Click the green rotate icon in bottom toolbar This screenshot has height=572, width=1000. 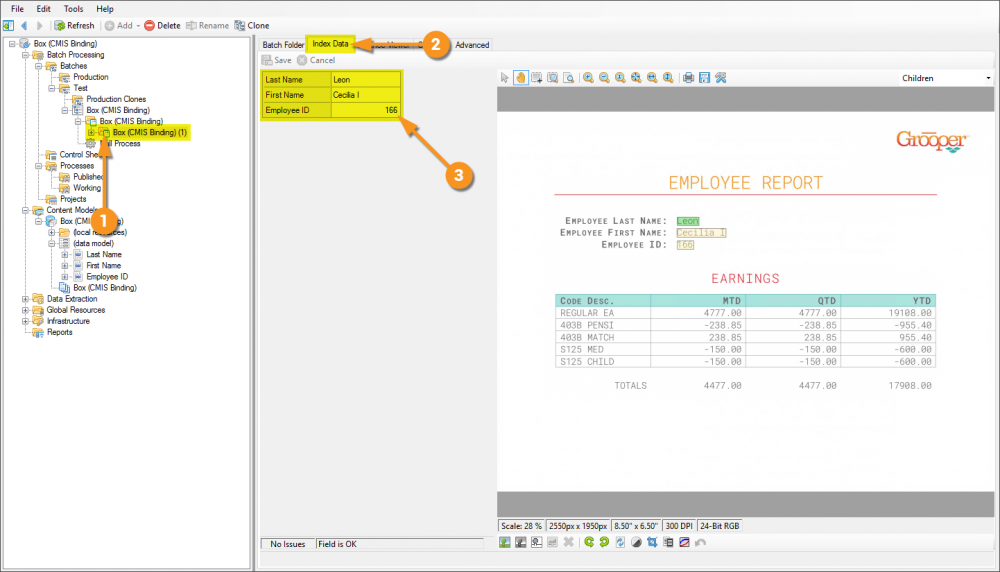coord(590,542)
